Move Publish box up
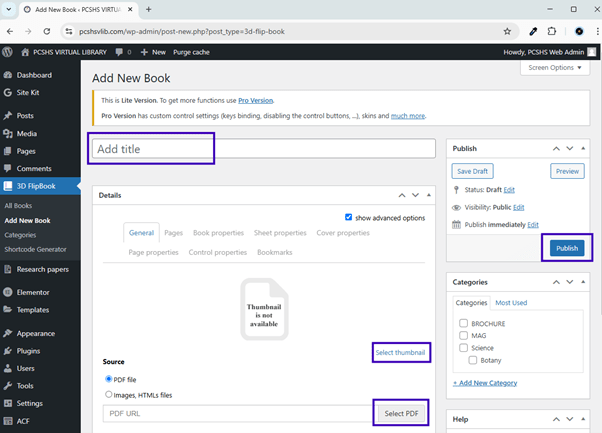 pos(556,149)
